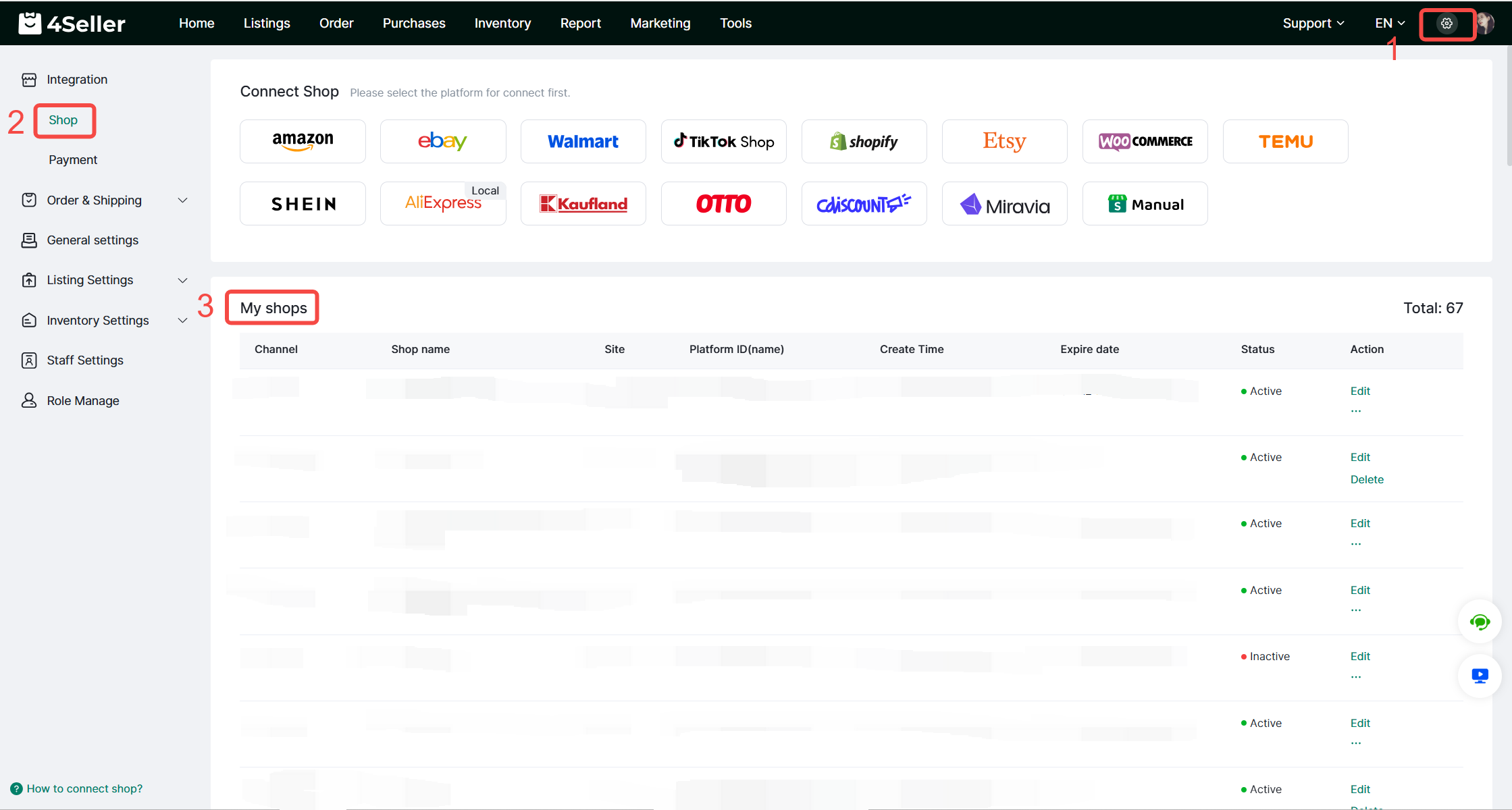Go to the Marketing menu
The height and width of the screenshot is (810, 1512).
(x=660, y=24)
